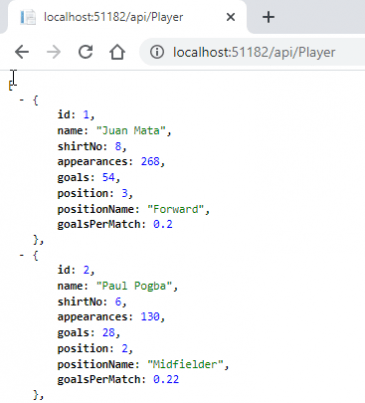Close the localhost:51182/api/Player tab
Screen dimensions: 365x403
pyautogui.click(x=230, y=17)
